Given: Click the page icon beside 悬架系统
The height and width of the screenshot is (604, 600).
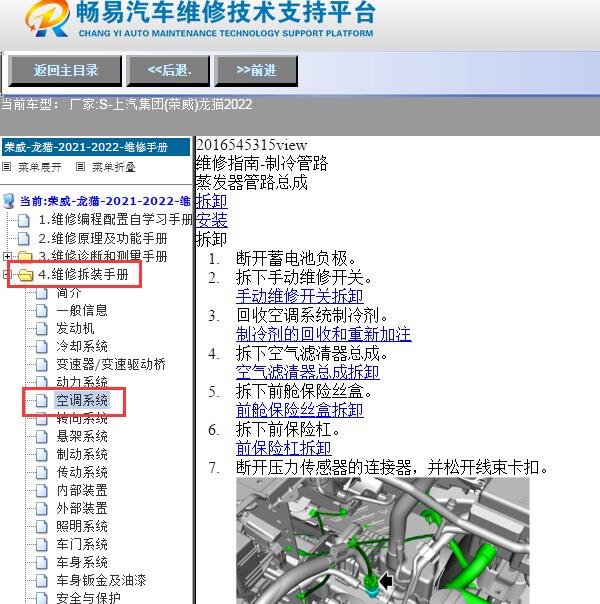Looking at the screenshot, I should 42,436.
